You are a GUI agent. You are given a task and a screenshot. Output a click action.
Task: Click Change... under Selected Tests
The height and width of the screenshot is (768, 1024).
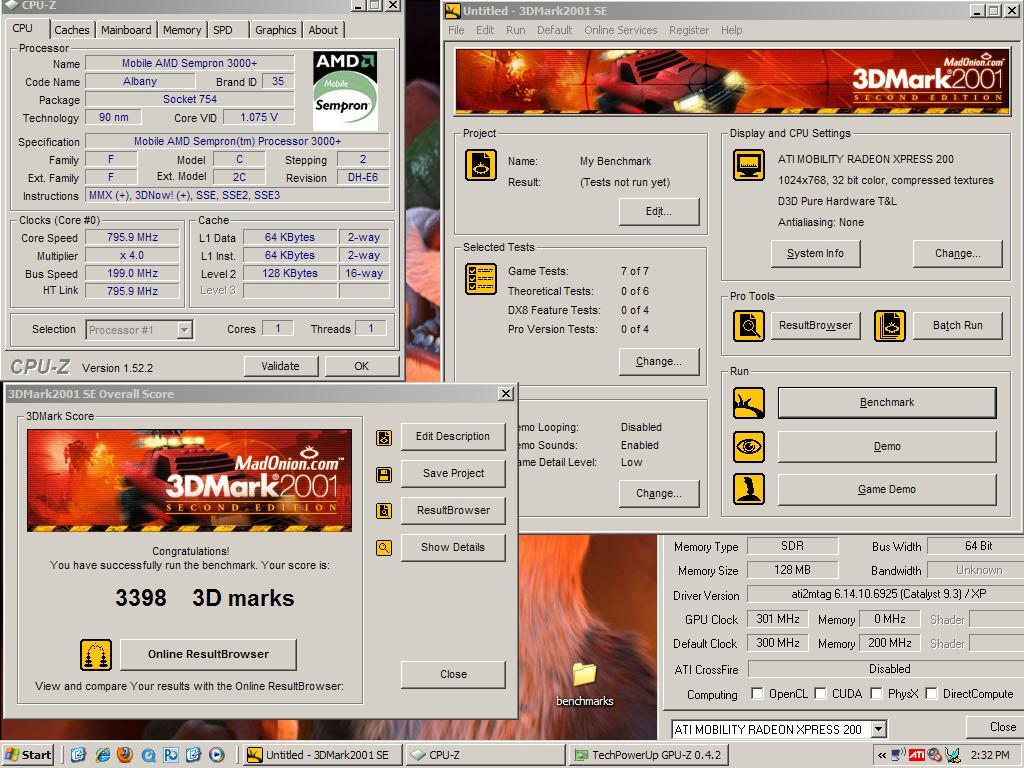tap(659, 362)
